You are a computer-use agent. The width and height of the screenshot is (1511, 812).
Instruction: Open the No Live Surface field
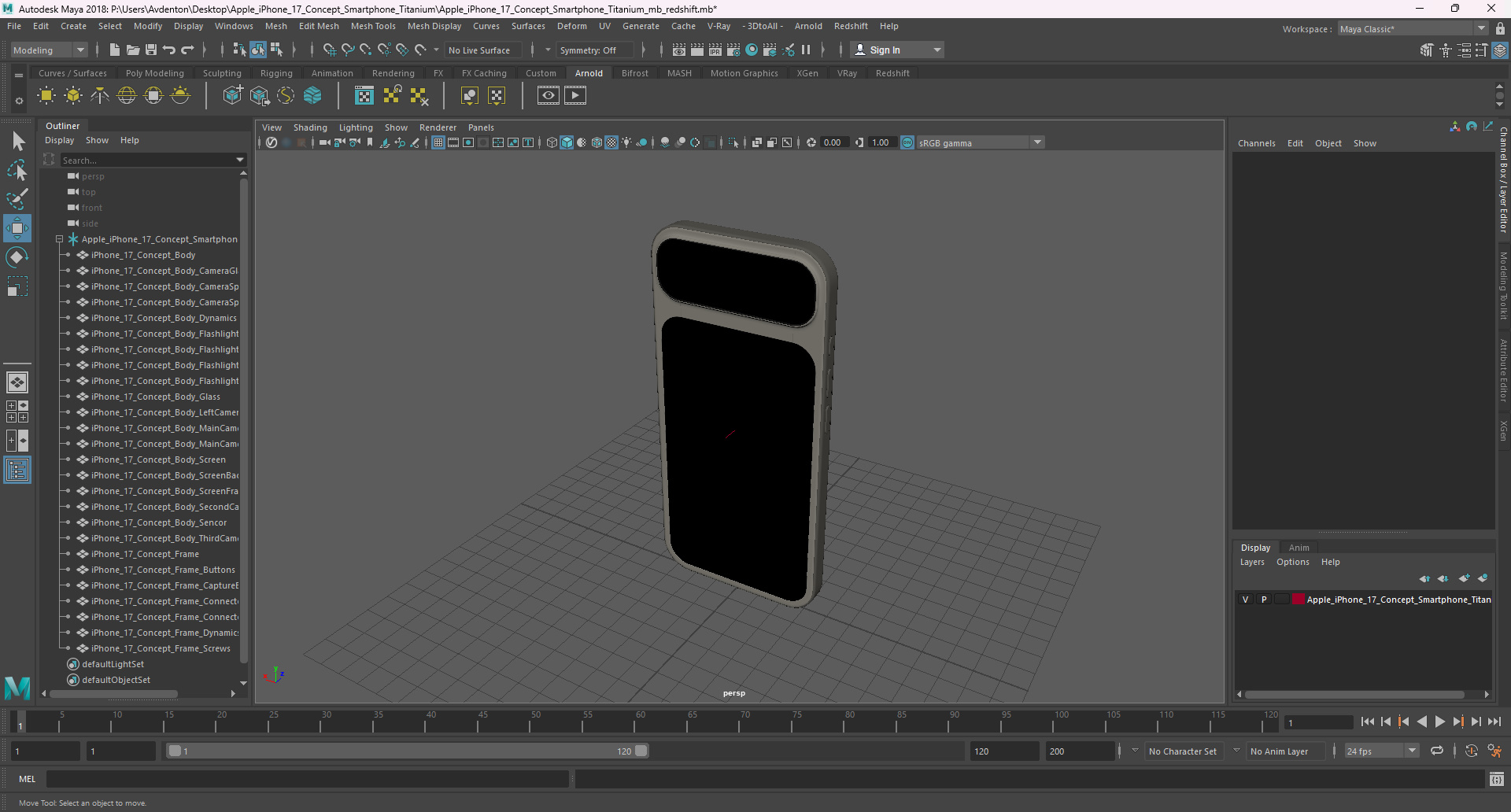pyautogui.click(x=483, y=50)
